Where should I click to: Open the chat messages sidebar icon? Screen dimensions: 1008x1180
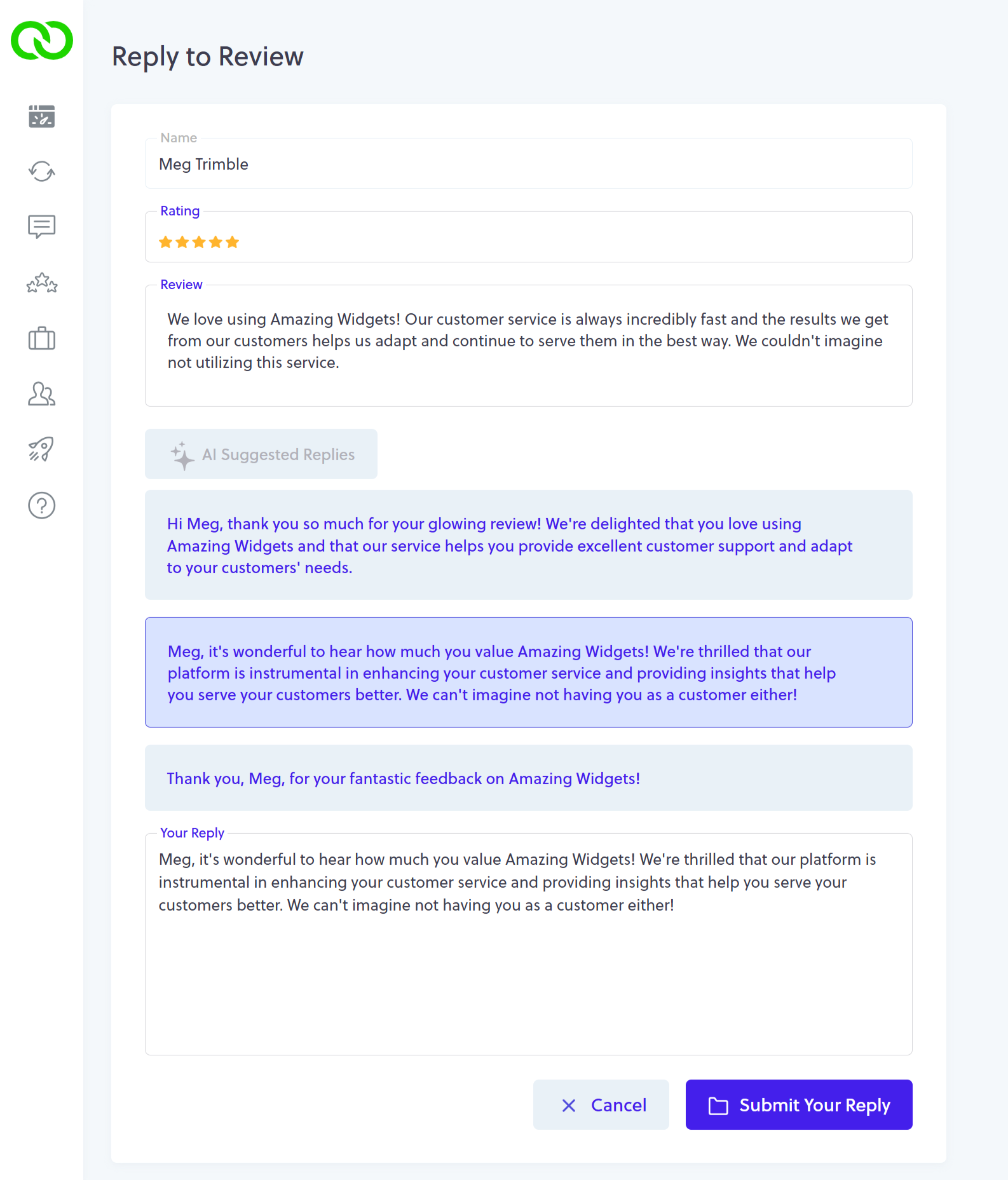click(42, 226)
